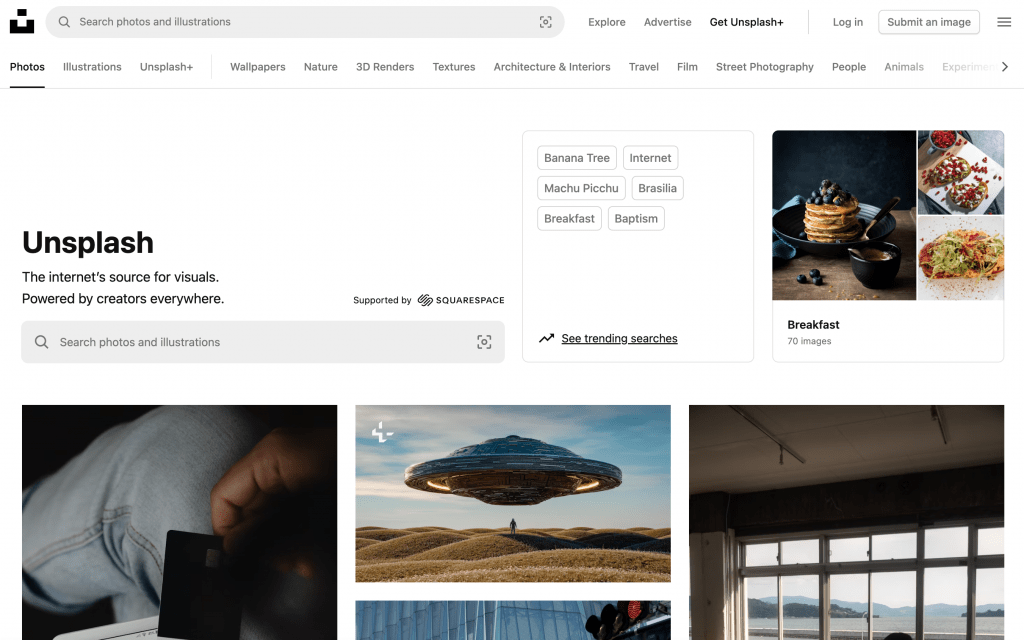Select the Architecture & Interiors category
The height and width of the screenshot is (640, 1024).
(x=551, y=67)
